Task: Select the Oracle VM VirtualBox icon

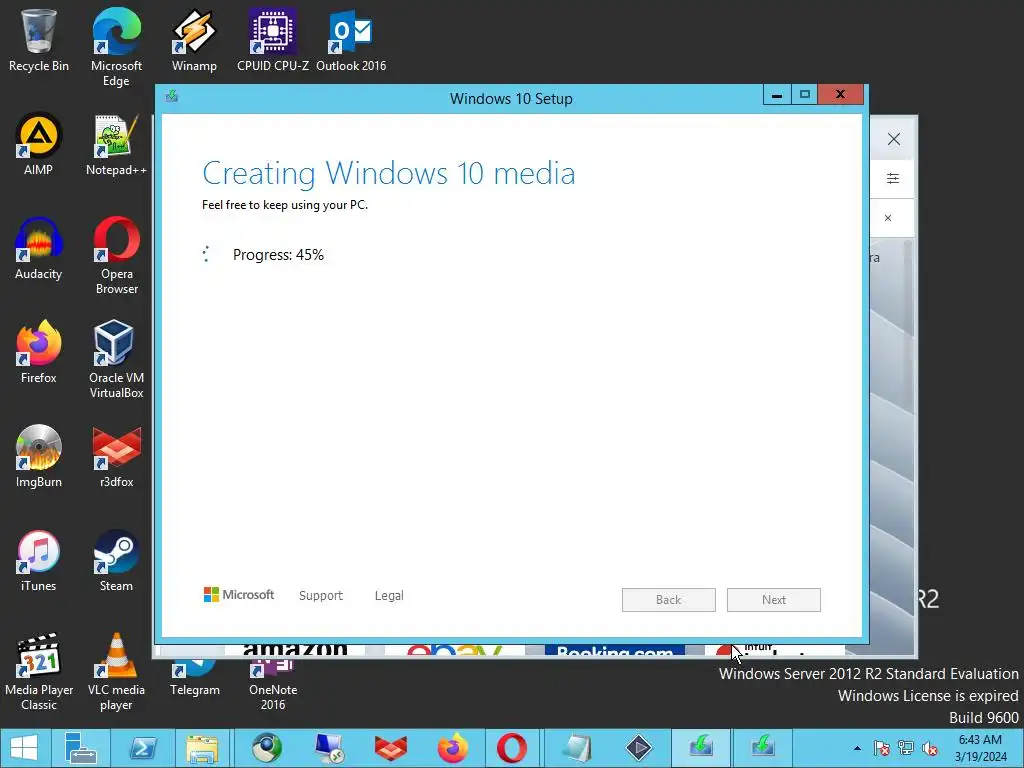Action: tap(116, 358)
